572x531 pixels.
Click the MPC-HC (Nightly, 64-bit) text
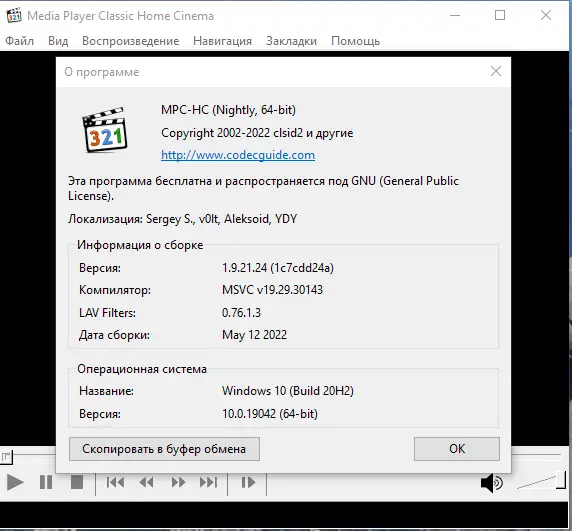pos(228,110)
